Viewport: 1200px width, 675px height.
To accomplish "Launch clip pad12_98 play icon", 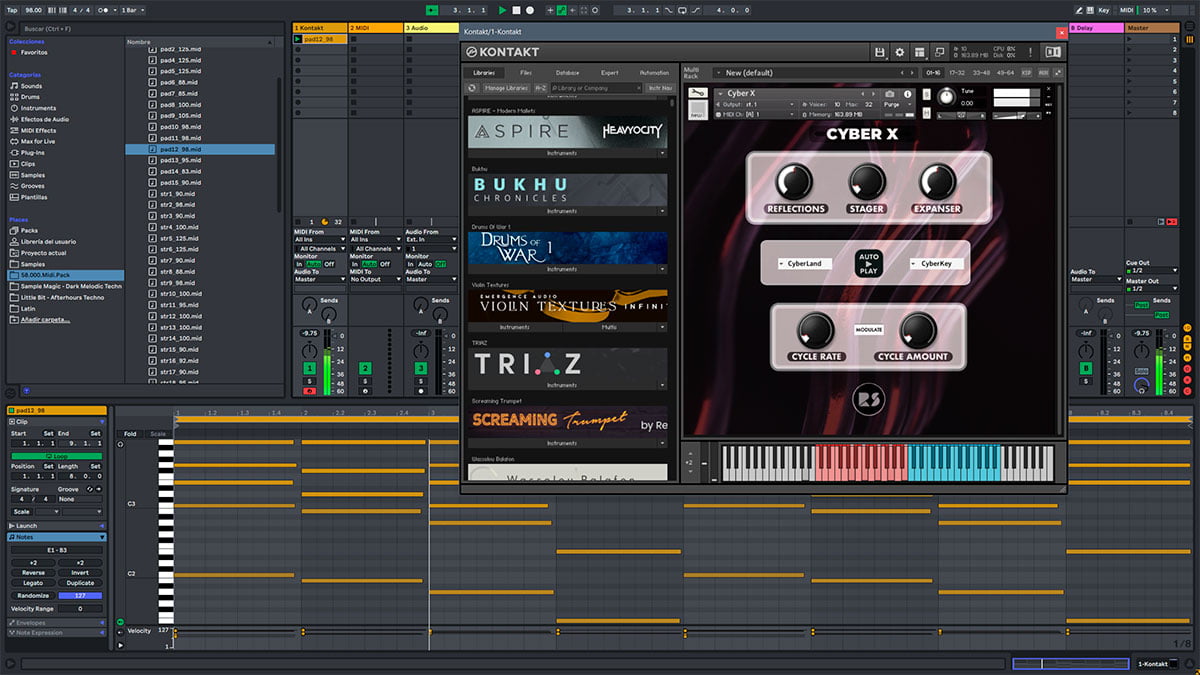I will click(x=298, y=39).
